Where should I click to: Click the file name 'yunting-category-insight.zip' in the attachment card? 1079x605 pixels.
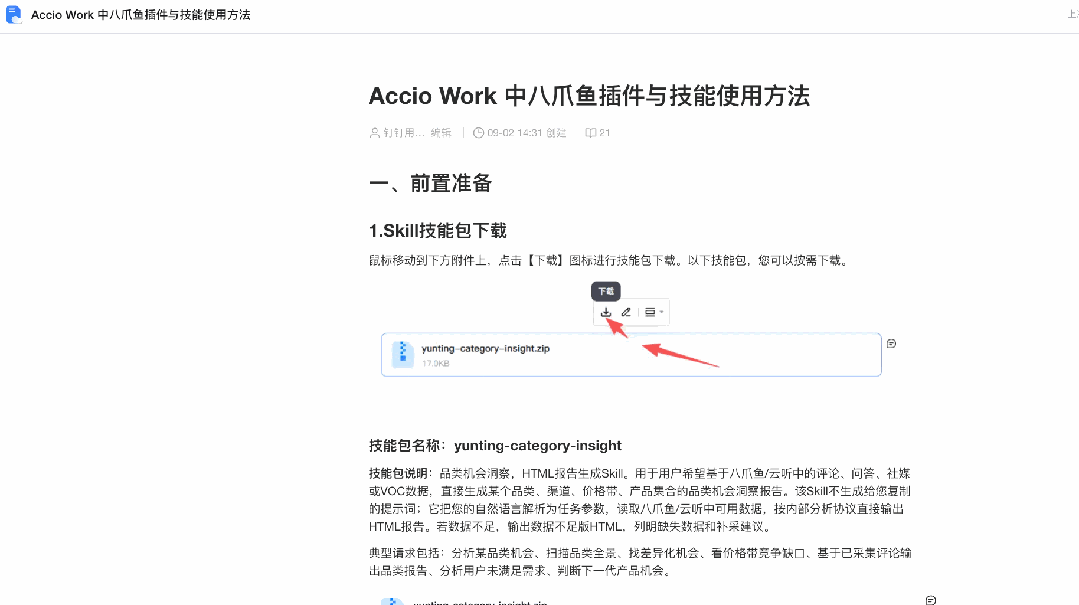pos(486,348)
